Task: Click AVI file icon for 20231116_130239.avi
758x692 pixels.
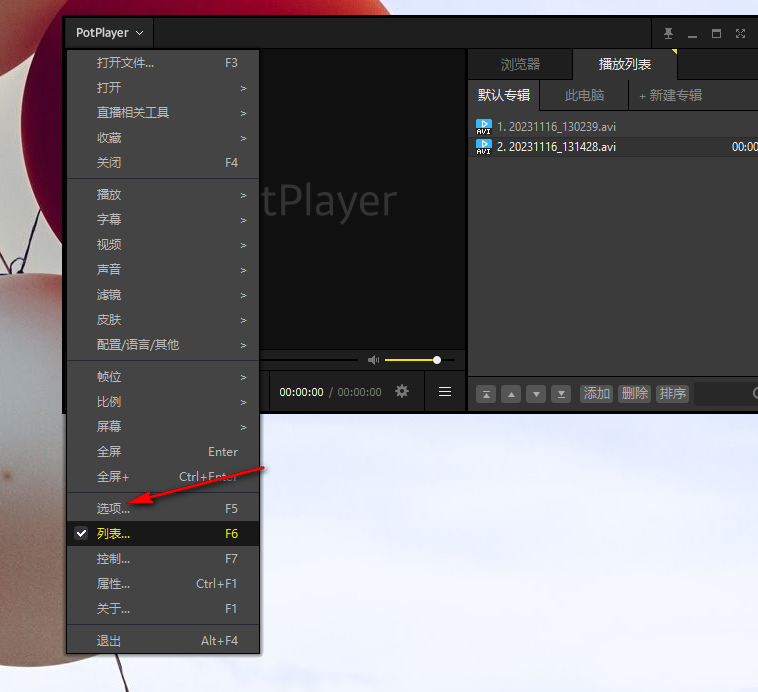Action: [x=483, y=127]
